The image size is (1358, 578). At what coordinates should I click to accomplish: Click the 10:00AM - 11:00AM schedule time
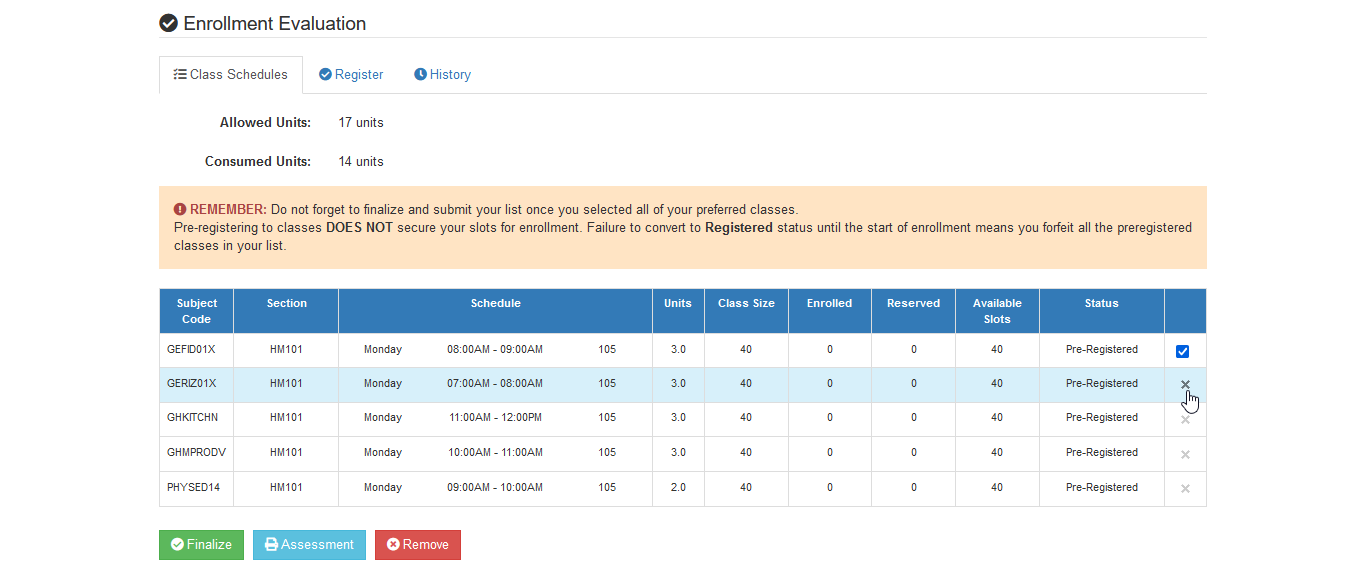495,453
